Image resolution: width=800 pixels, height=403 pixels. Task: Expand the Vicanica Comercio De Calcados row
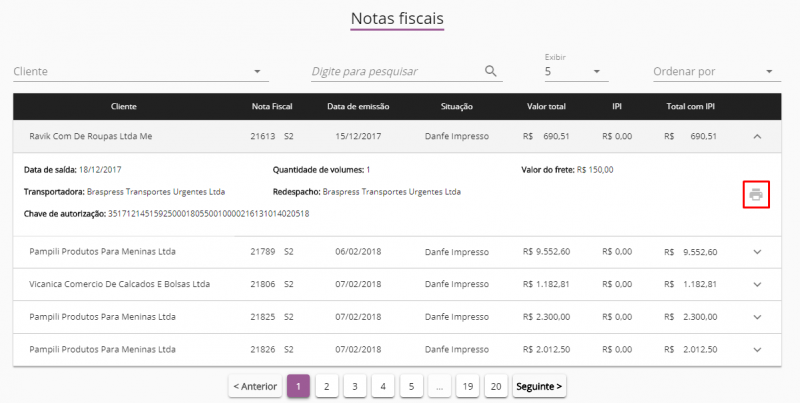pos(756,284)
